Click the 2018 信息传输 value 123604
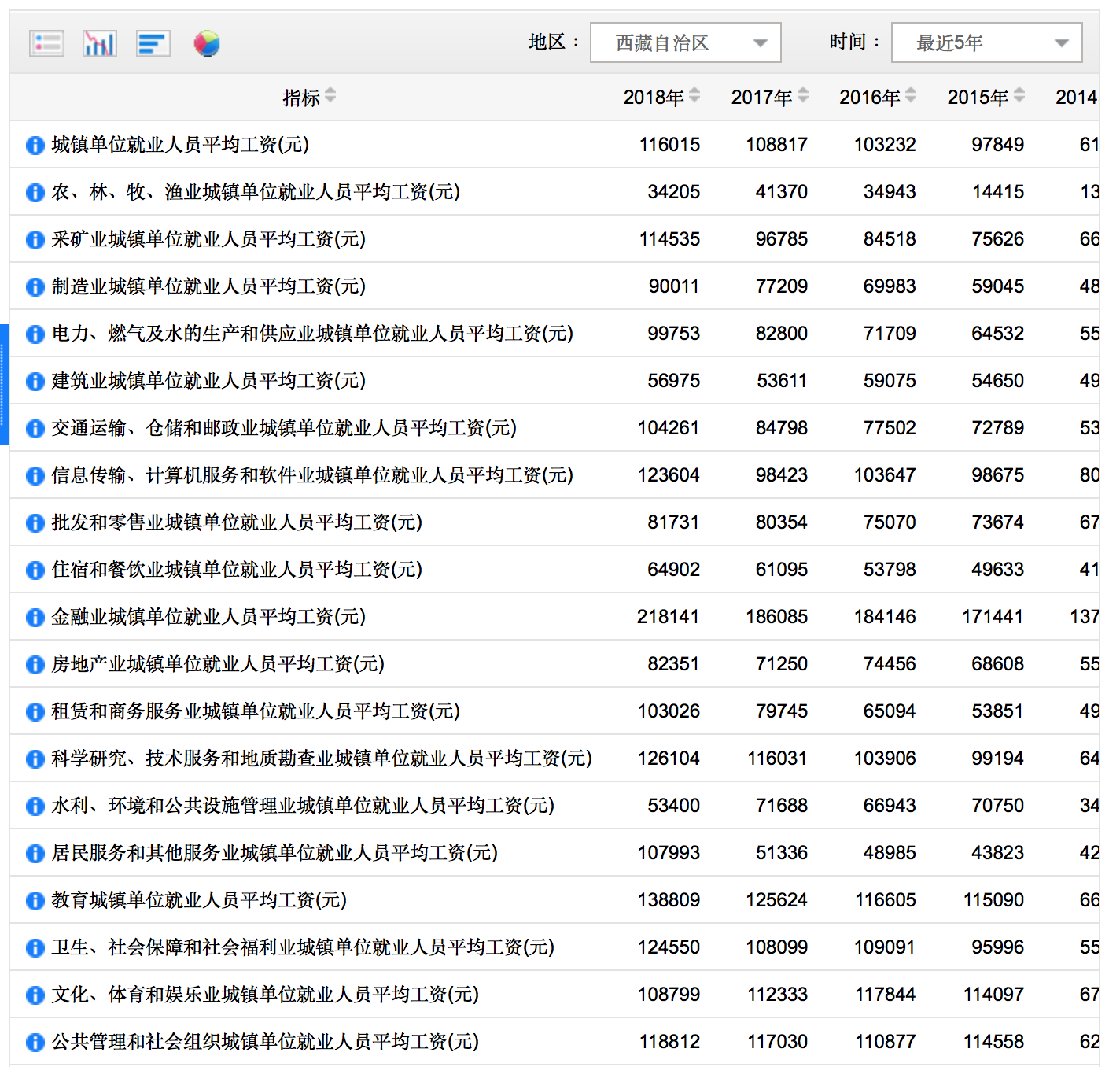 (669, 475)
